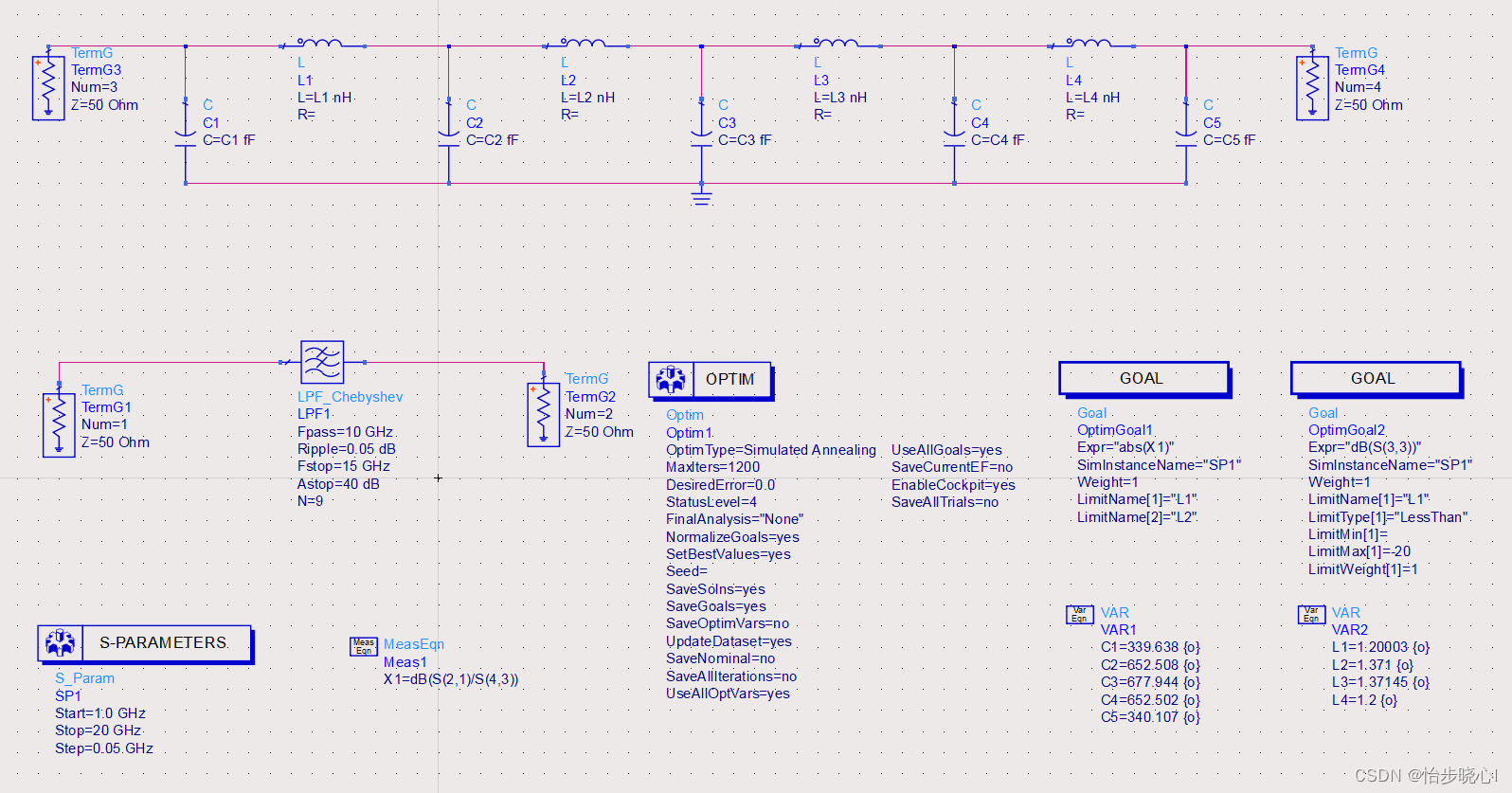Select the L4=1.2 {o} variable
The image size is (1512, 793).
coord(1365,701)
